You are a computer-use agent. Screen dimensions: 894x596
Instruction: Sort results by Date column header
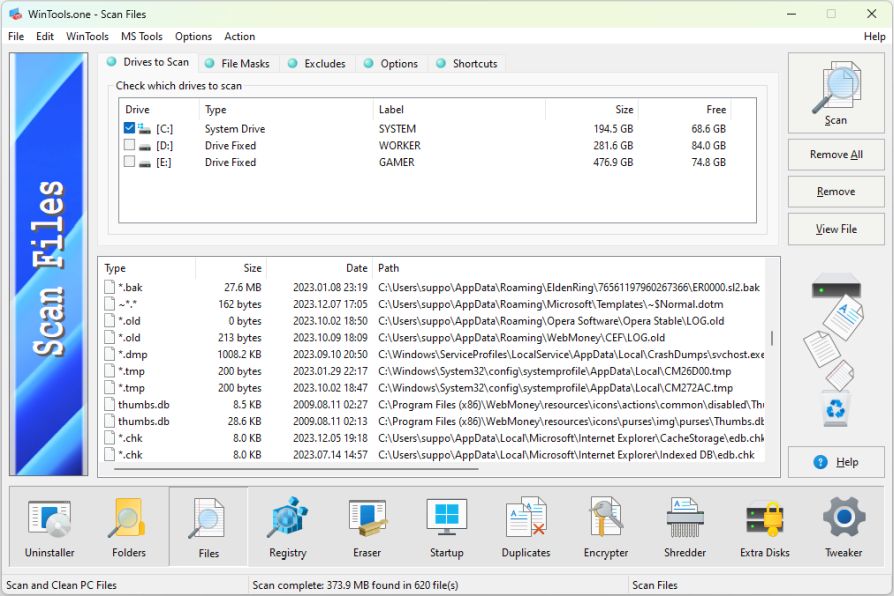point(319,268)
